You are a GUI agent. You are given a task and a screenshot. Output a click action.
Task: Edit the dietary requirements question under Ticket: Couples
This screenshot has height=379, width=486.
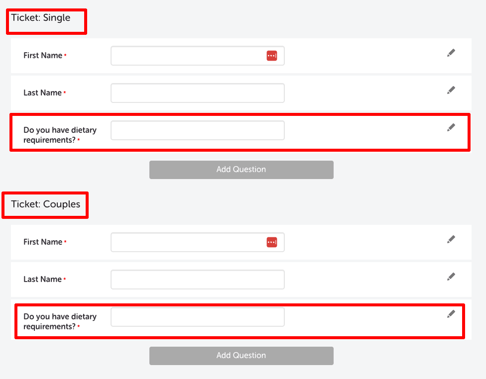(451, 314)
